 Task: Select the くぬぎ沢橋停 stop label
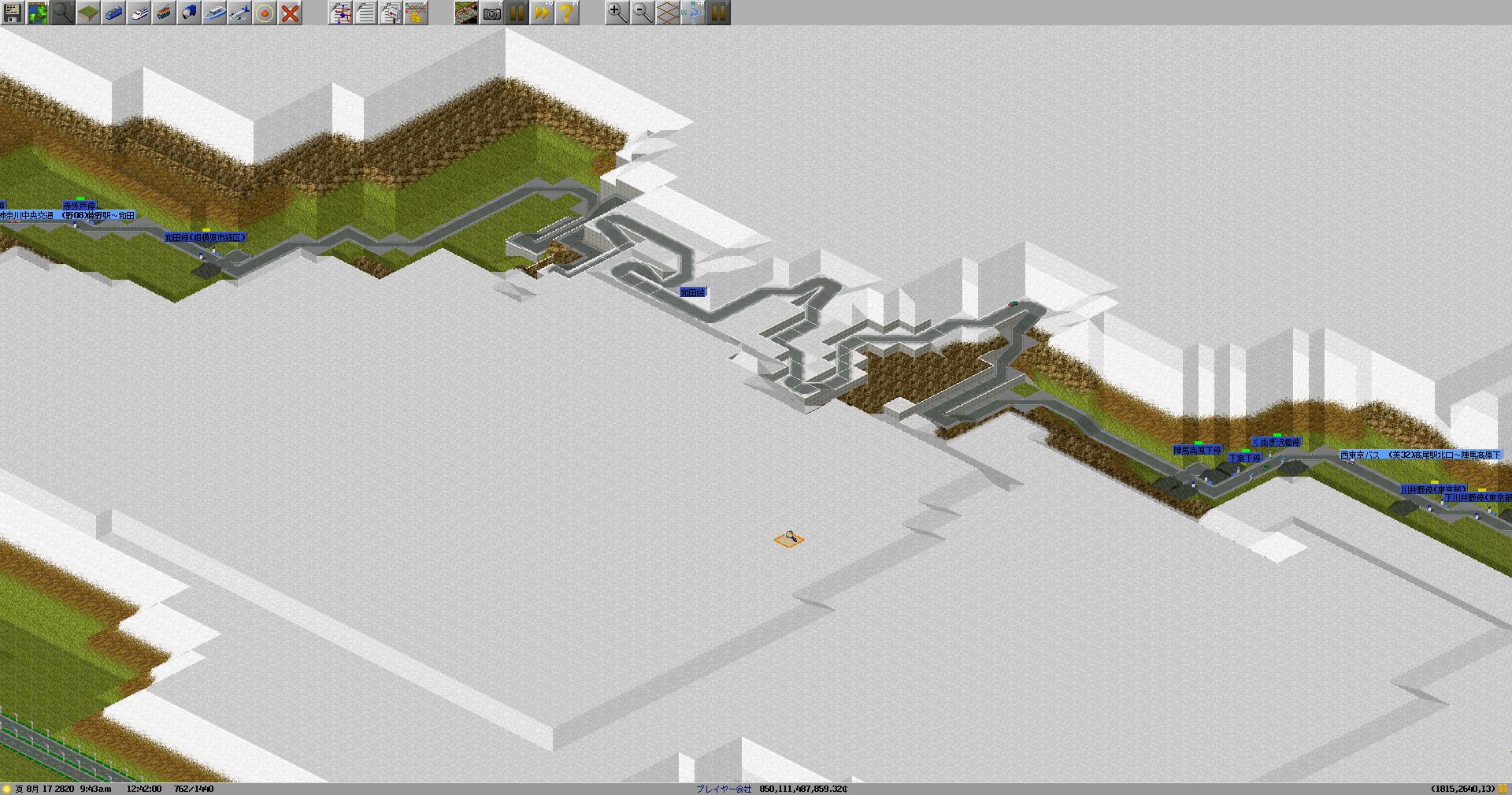pyautogui.click(x=1277, y=442)
